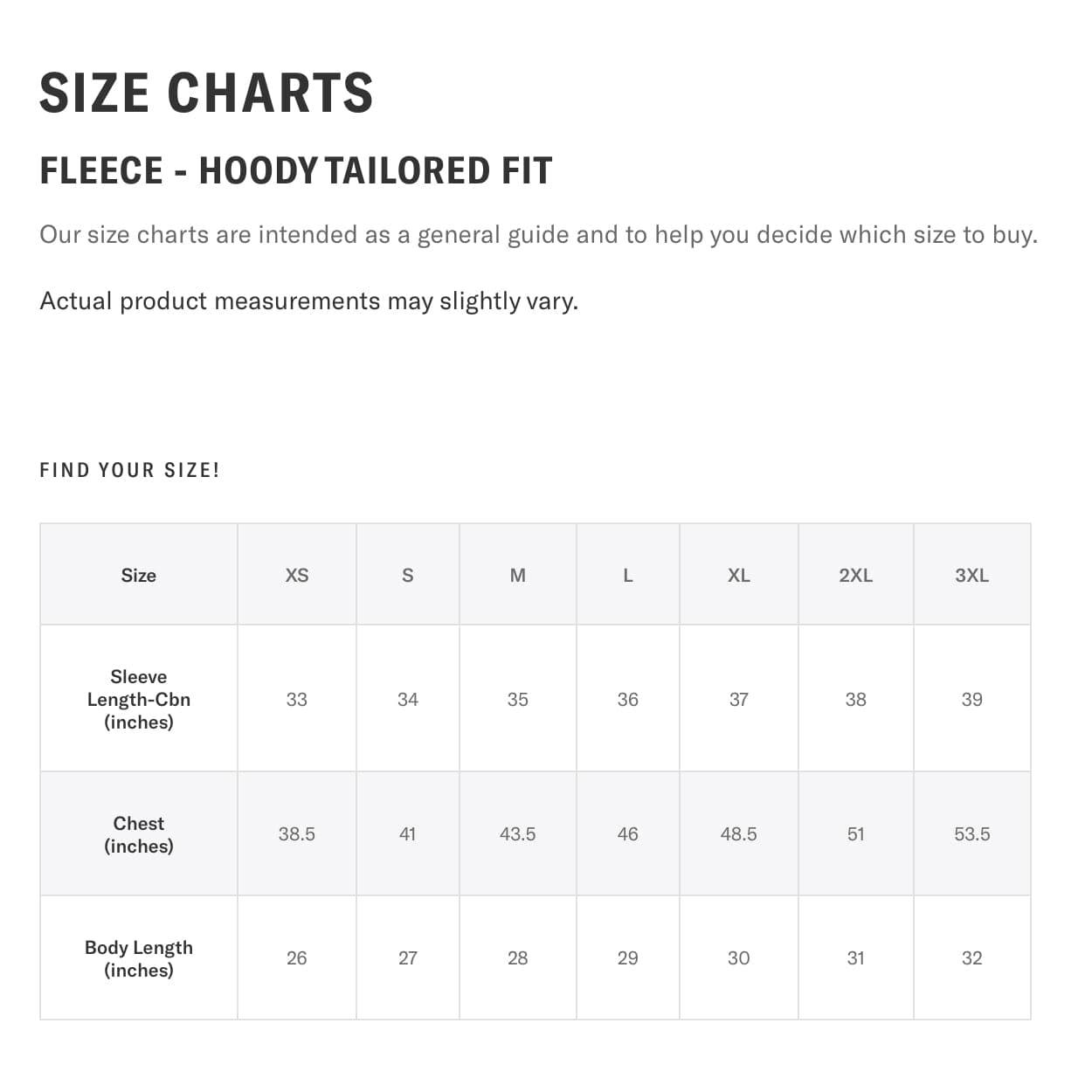The height and width of the screenshot is (1092, 1092).
Task: Click the sleeve length value 35
Action: [x=517, y=699]
